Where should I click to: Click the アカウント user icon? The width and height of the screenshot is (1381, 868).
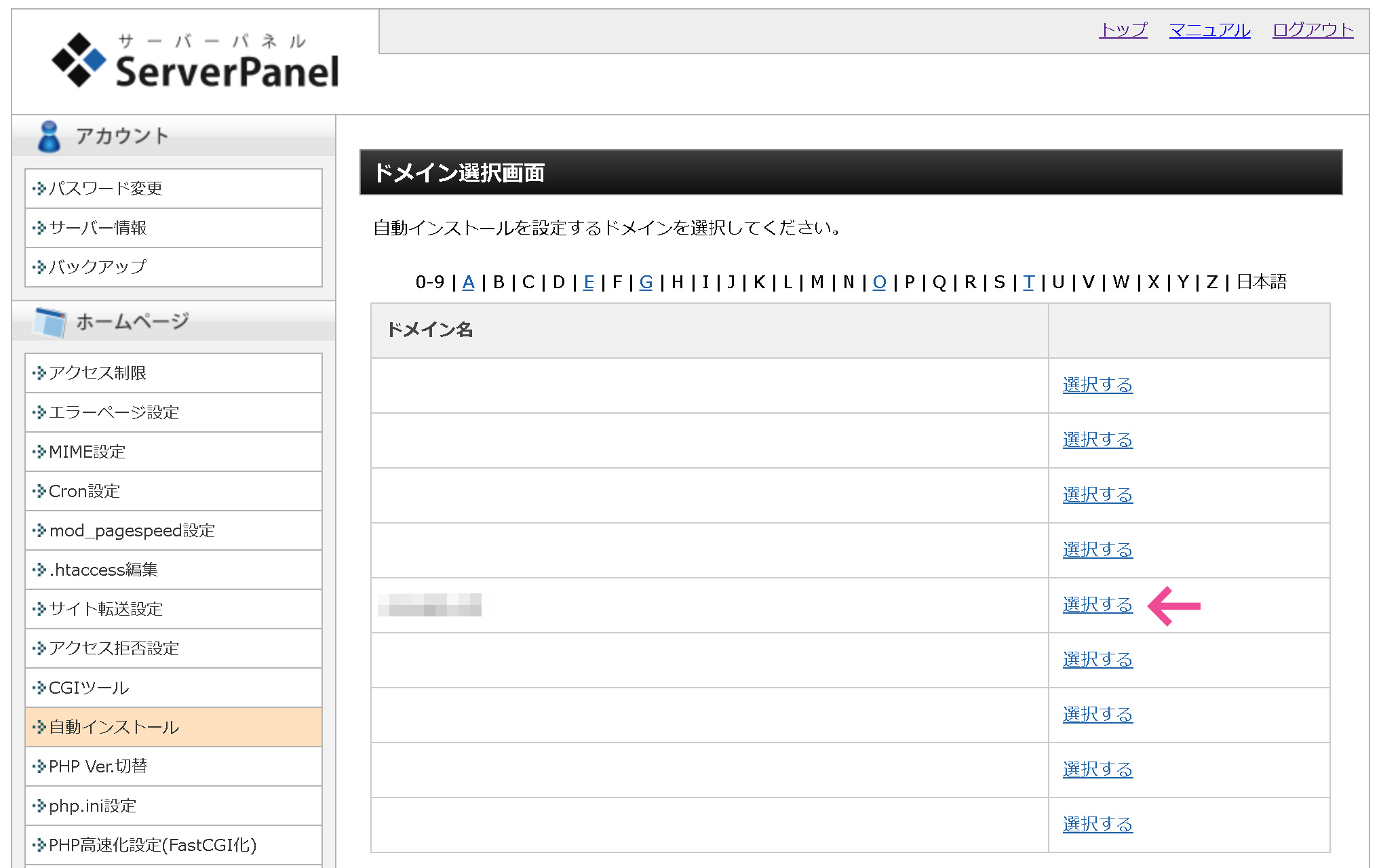click(x=49, y=136)
